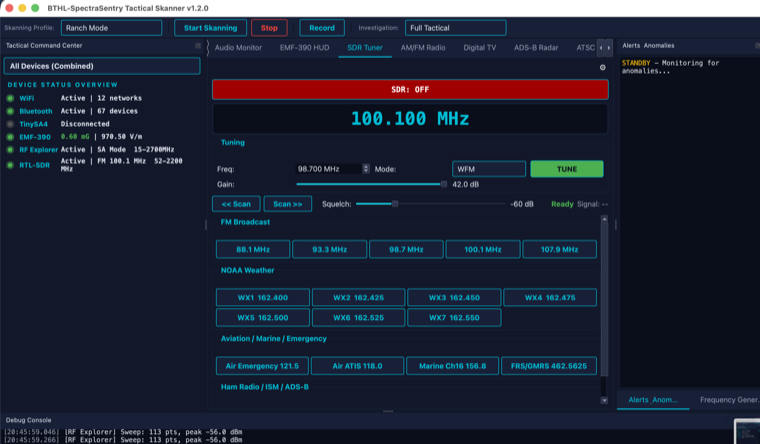Select NOAA WX6 162.525 preset
The width and height of the screenshot is (760, 444).
point(358,317)
